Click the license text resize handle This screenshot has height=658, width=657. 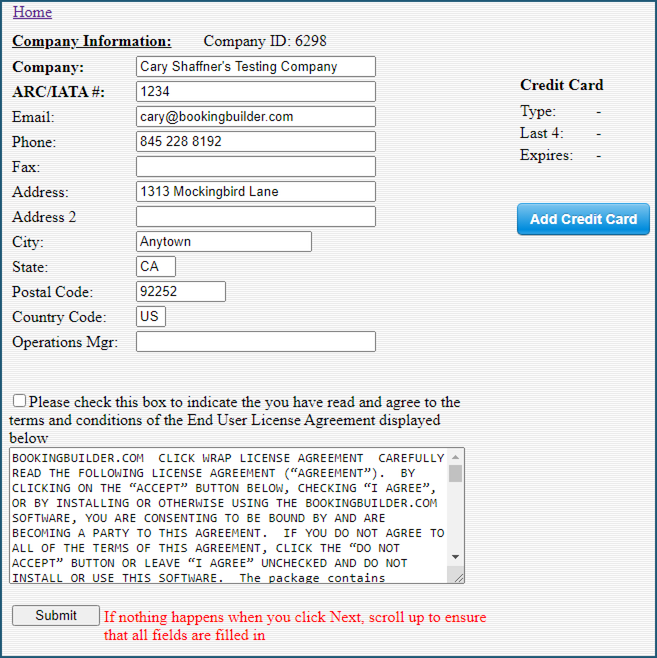[x=458, y=577]
